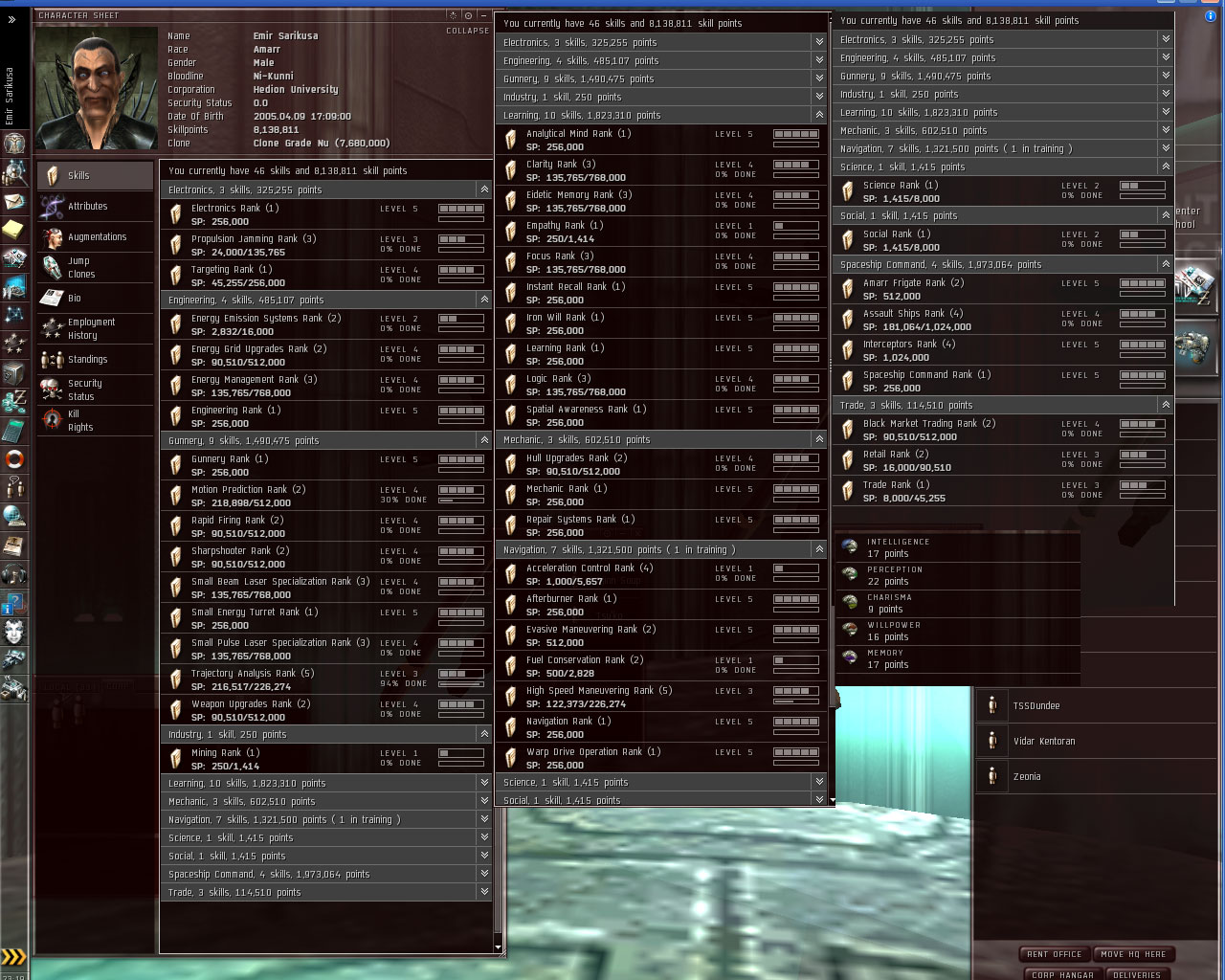This screenshot has height=980, width=1225.
Task: Expand Spaceship Command in left skills list
Action: (x=484, y=874)
